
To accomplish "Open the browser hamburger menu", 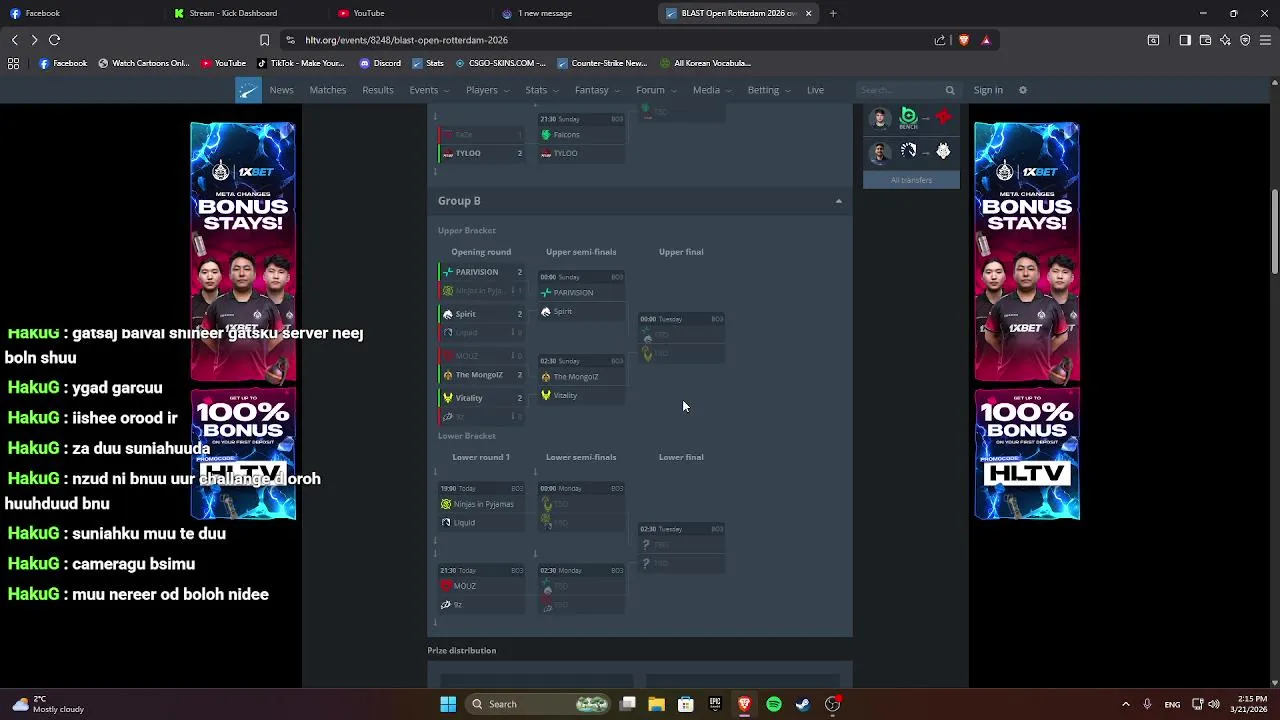I will (1266, 40).
